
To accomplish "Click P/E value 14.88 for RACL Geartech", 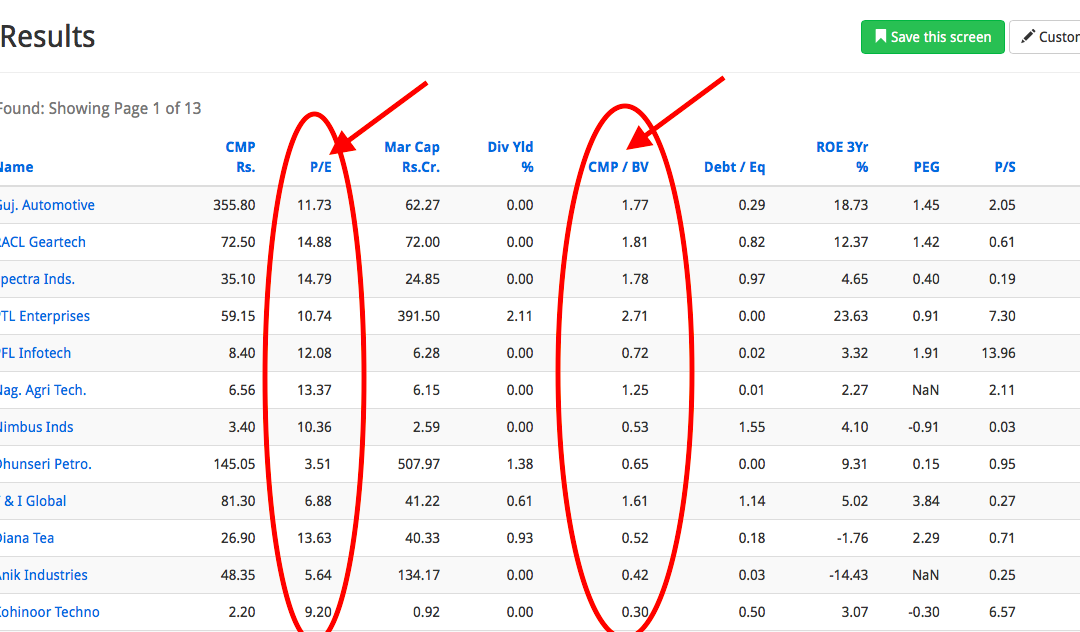I will tap(314, 242).
